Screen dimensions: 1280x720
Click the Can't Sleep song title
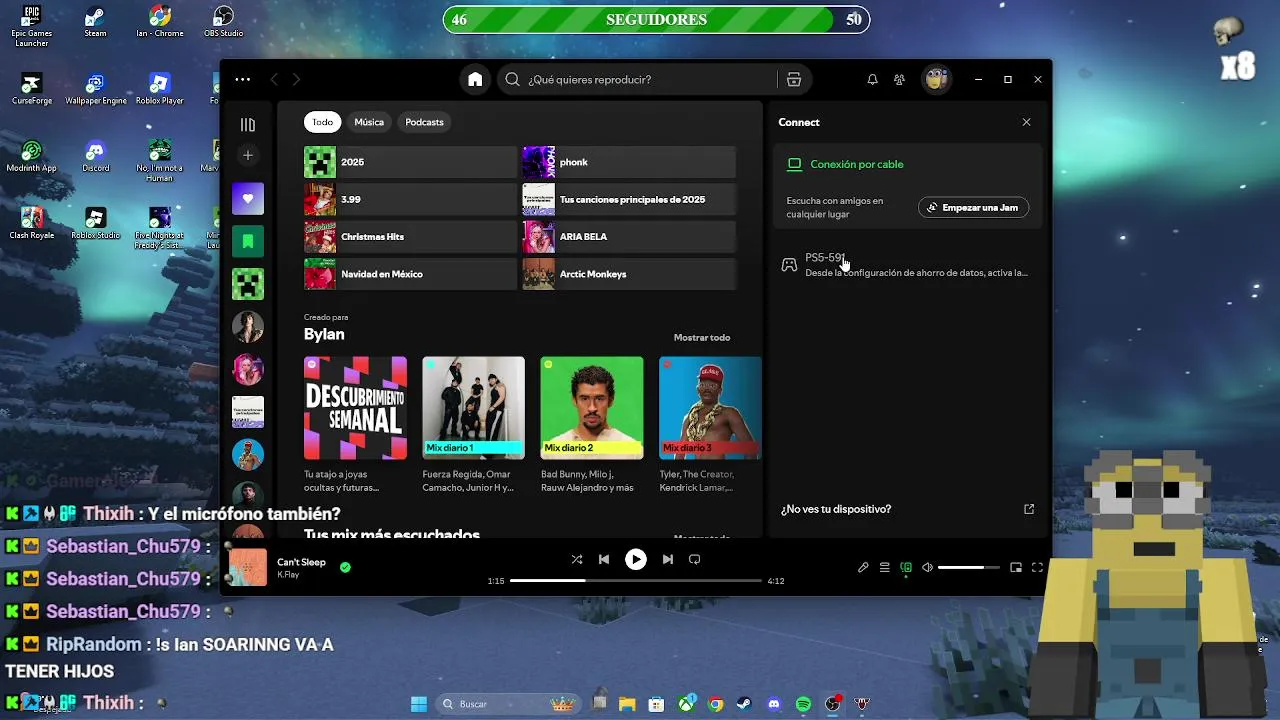tap(301, 562)
